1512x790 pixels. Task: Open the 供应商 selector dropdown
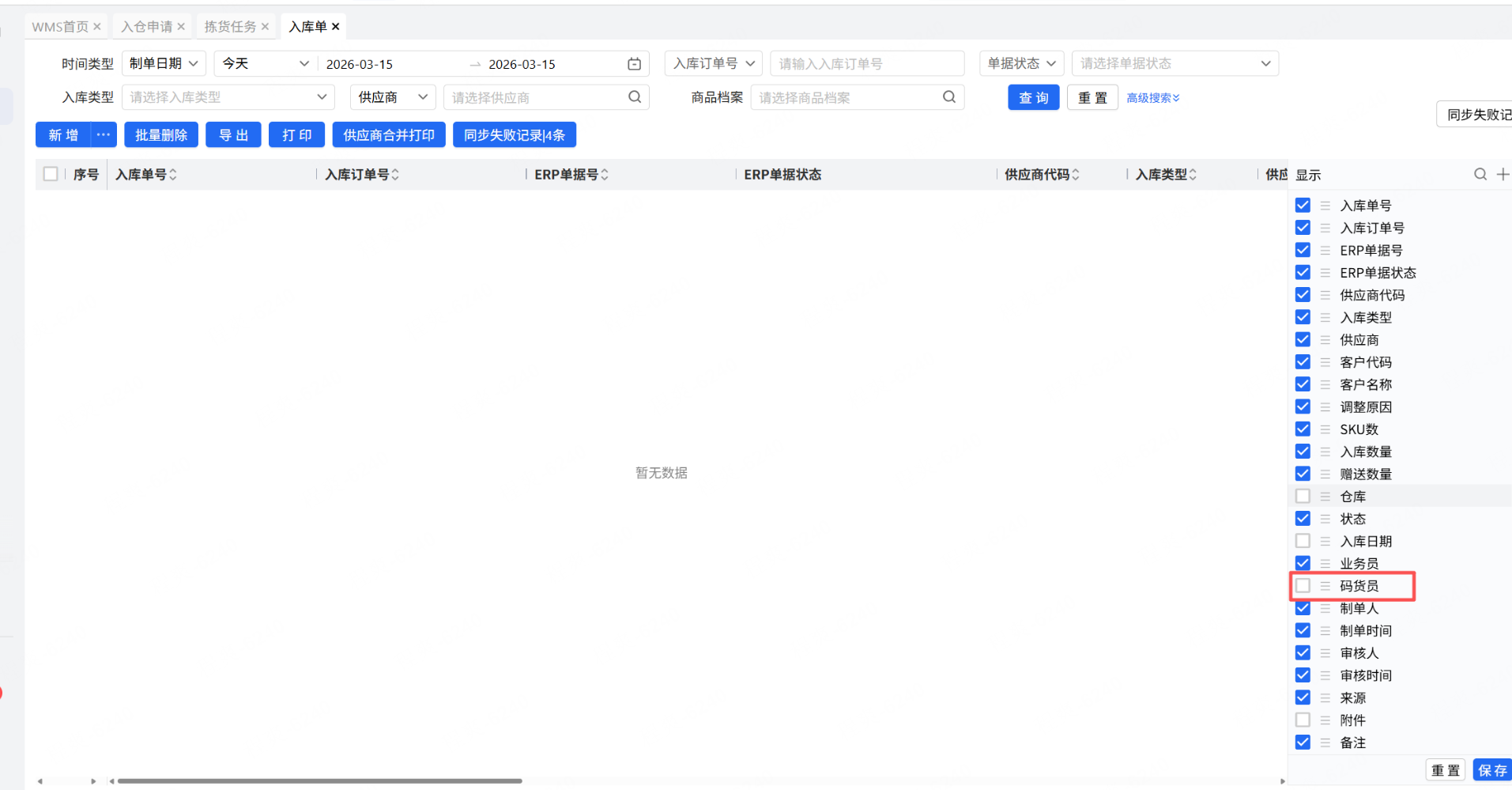tap(393, 97)
